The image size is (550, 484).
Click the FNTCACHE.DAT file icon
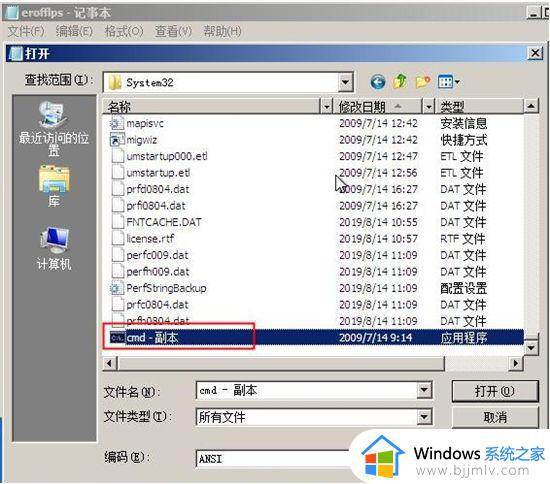[118, 222]
